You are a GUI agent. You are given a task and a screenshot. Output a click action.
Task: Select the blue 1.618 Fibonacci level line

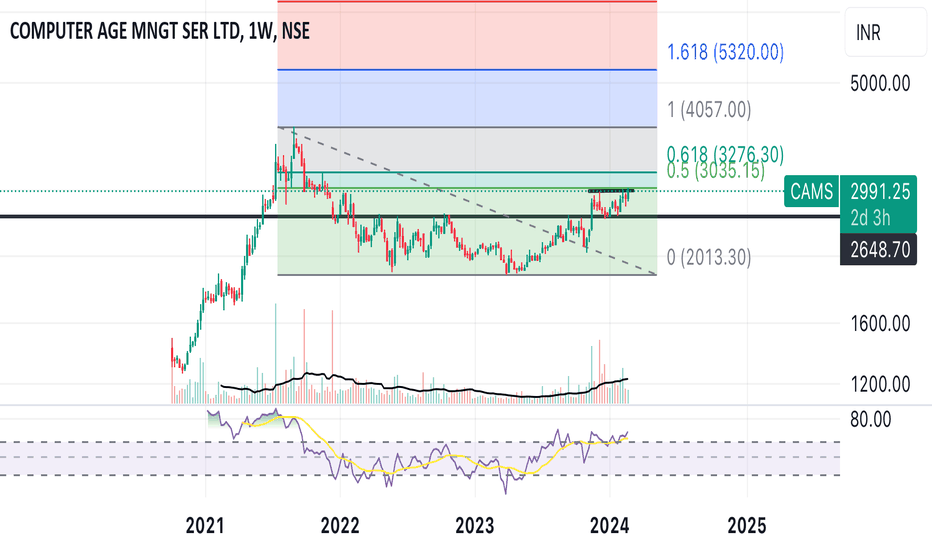467,70
